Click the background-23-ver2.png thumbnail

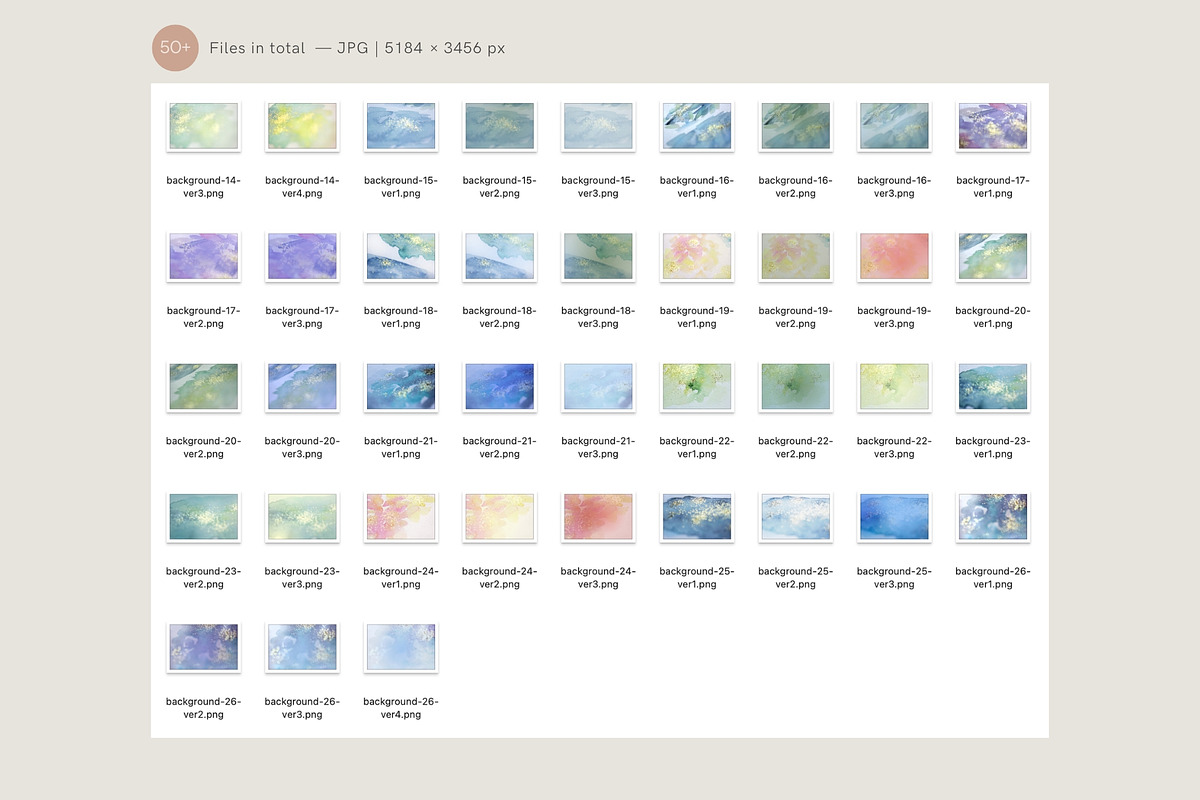204,517
